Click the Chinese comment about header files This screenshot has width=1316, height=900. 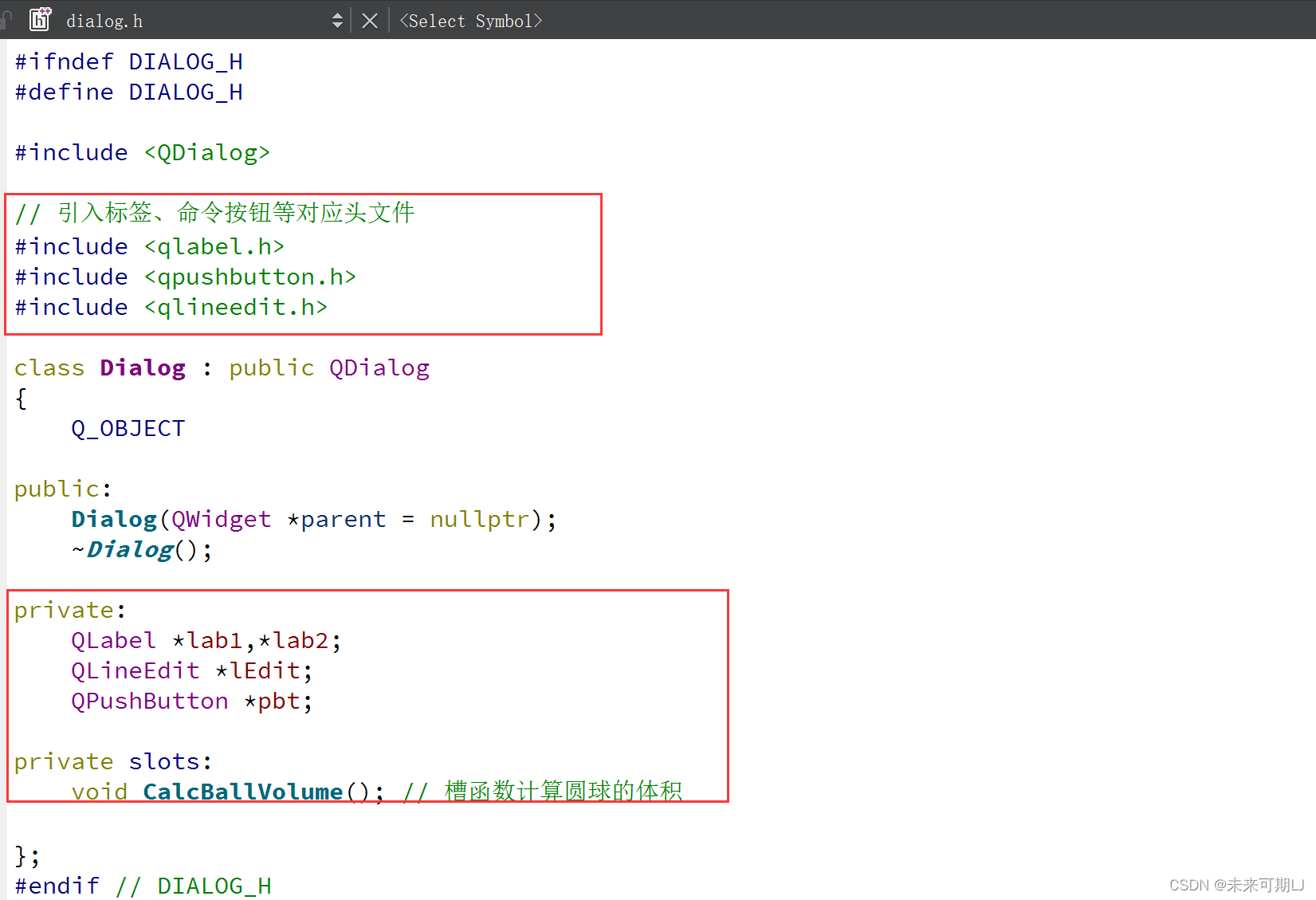click(x=214, y=214)
